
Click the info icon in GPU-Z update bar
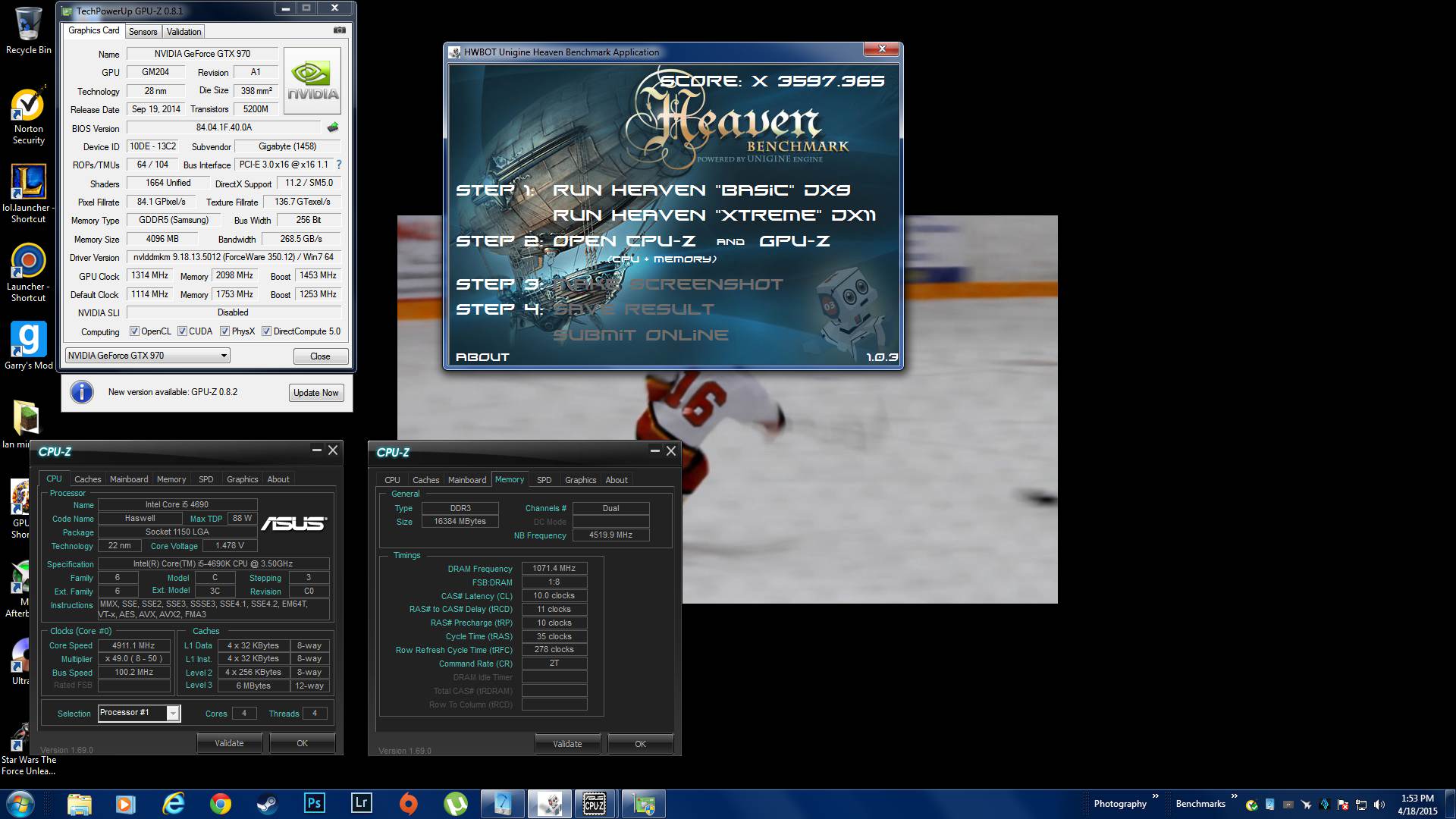point(81,392)
